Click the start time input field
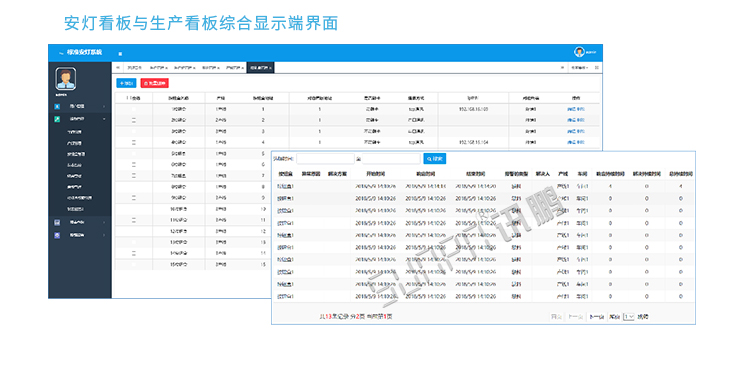This screenshot has width=750, height=374. (x=325, y=159)
